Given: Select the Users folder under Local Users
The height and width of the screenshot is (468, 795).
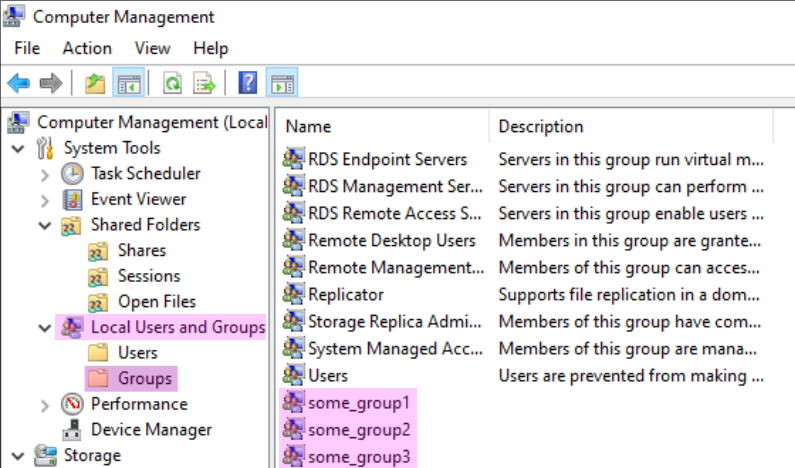Looking at the screenshot, I should pyautogui.click(x=137, y=352).
